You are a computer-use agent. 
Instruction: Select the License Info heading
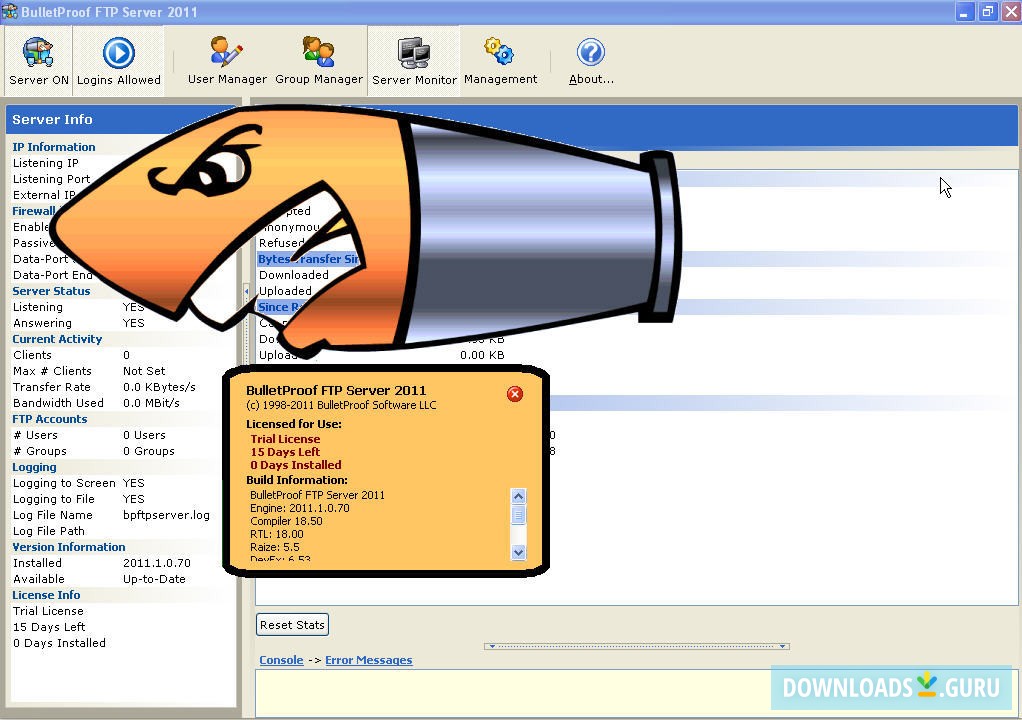tap(46, 595)
